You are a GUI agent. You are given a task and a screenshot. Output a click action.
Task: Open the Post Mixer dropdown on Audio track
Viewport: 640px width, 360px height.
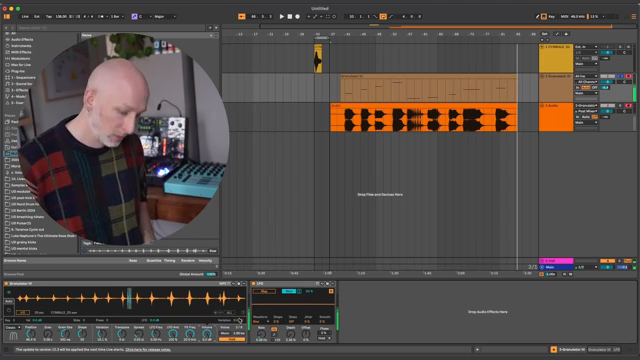[586, 111]
